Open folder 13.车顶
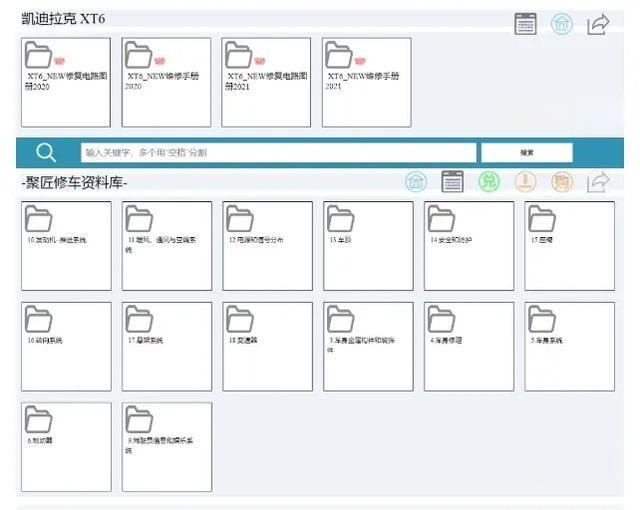 pyautogui.click(x=368, y=246)
